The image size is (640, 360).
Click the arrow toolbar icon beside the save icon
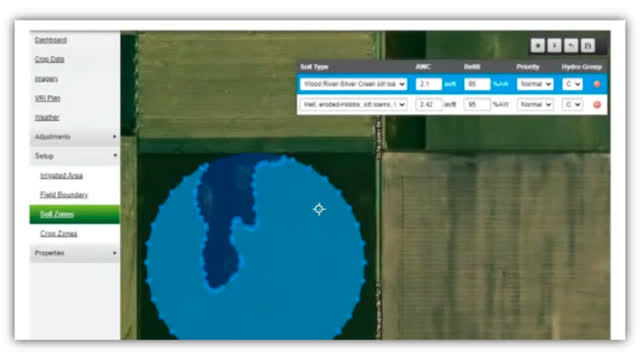pos(571,46)
